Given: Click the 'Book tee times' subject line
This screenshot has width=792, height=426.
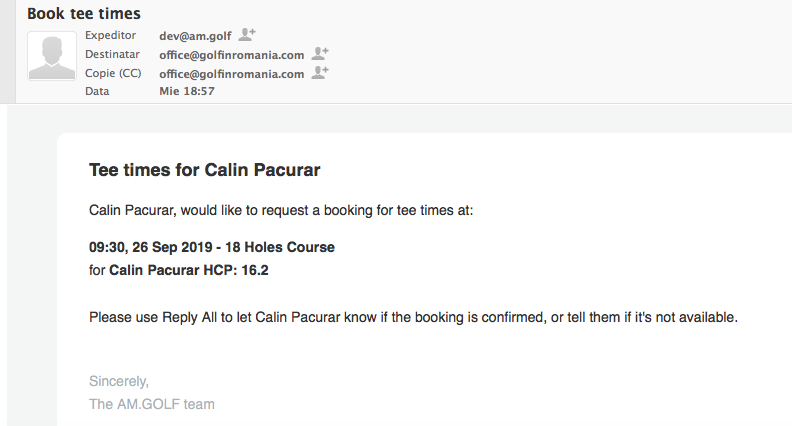Looking at the screenshot, I should click(84, 14).
